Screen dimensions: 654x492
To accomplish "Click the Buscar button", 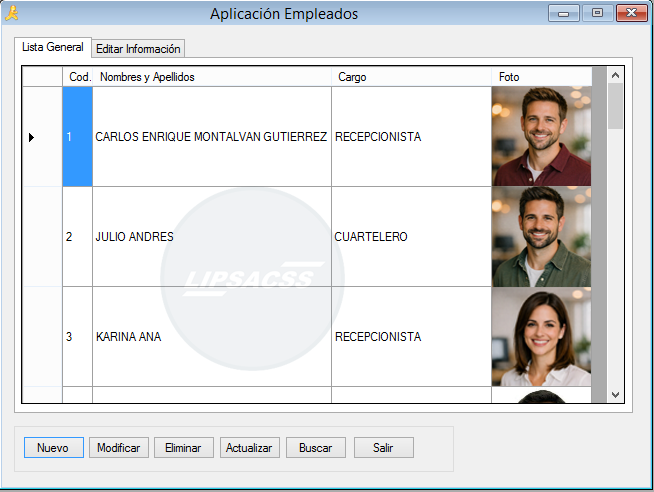I will pyautogui.click(x=316, y=447).
